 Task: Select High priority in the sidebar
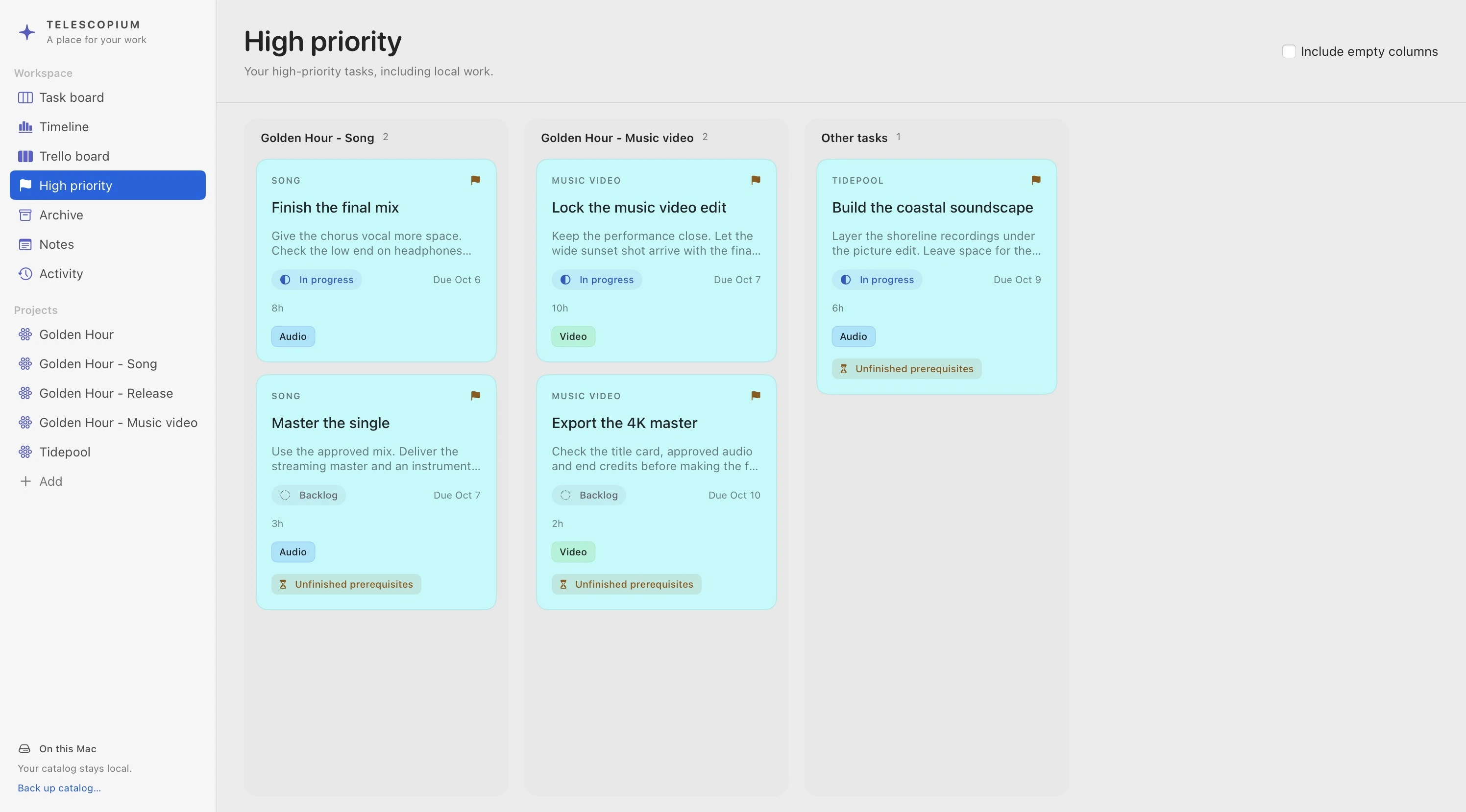point(108,186)
